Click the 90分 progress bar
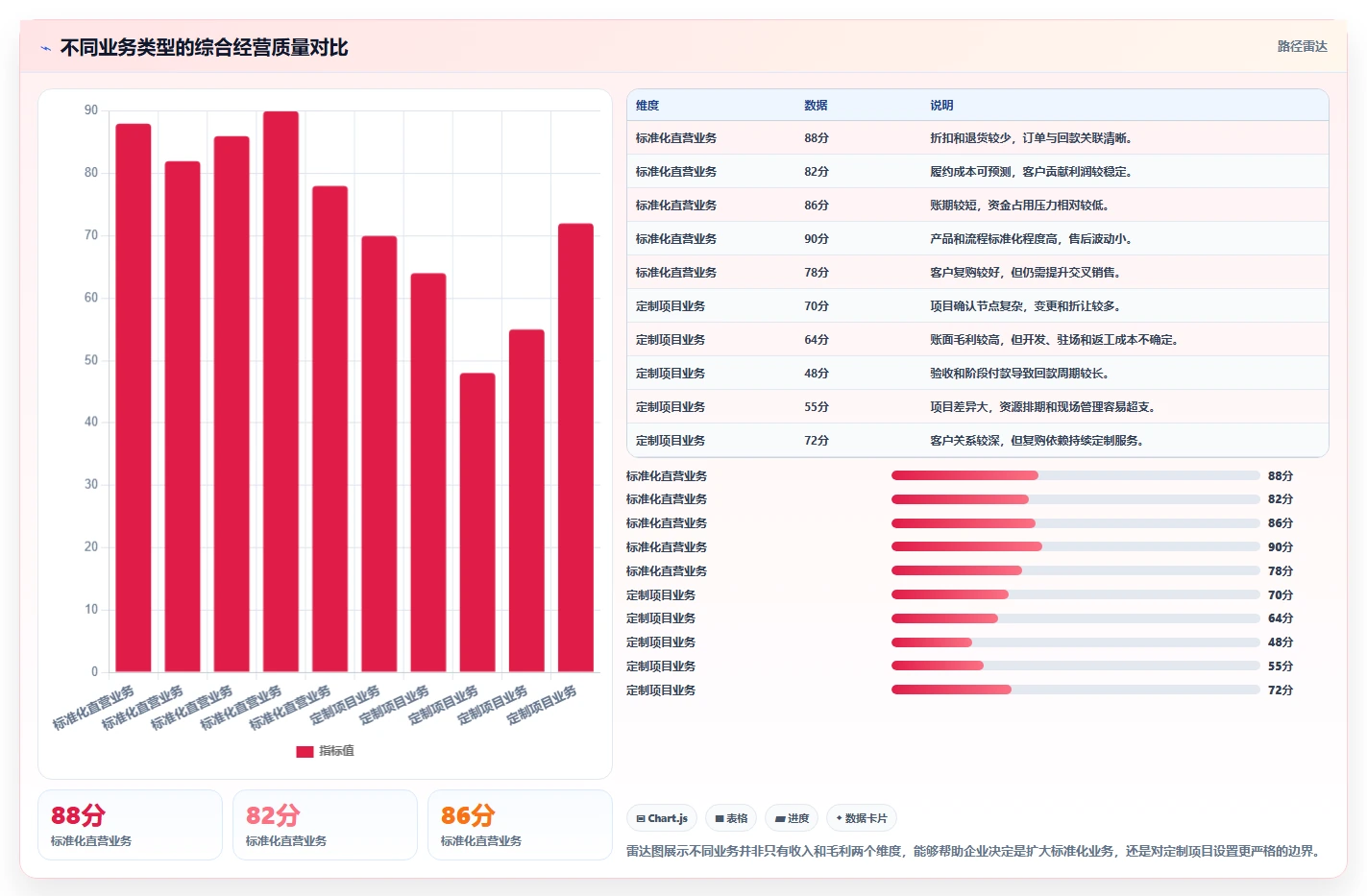Image resolution: width=1367 pixels, height=896 pixels. (x=1075, y=546)
